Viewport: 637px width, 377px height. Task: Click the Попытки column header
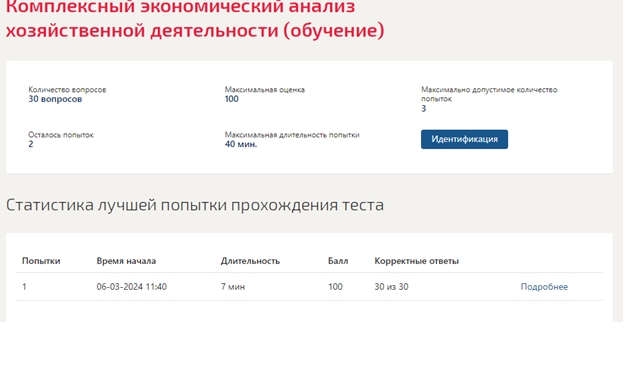(x=41, y=261)
